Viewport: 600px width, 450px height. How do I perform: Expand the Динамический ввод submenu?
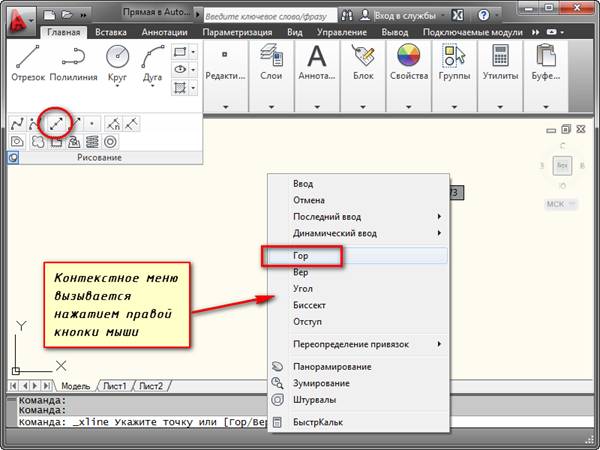pyautogui.click(x=359, y=233)
